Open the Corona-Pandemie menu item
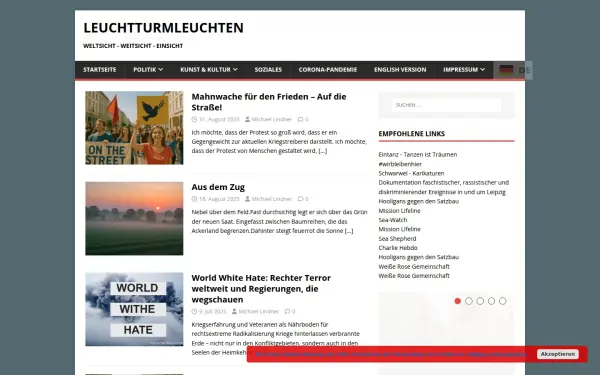 pos(328,70)
